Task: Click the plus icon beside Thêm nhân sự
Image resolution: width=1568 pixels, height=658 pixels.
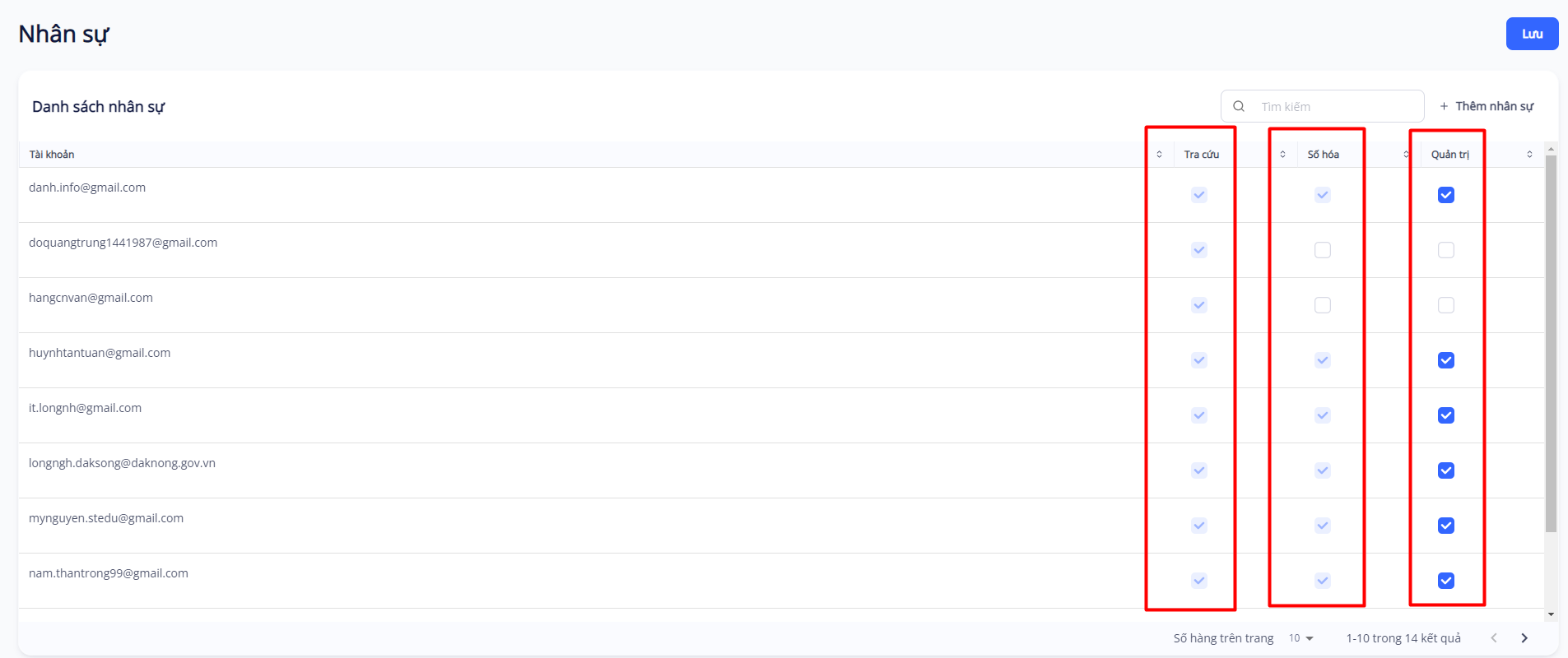Action: point(1444,106)
